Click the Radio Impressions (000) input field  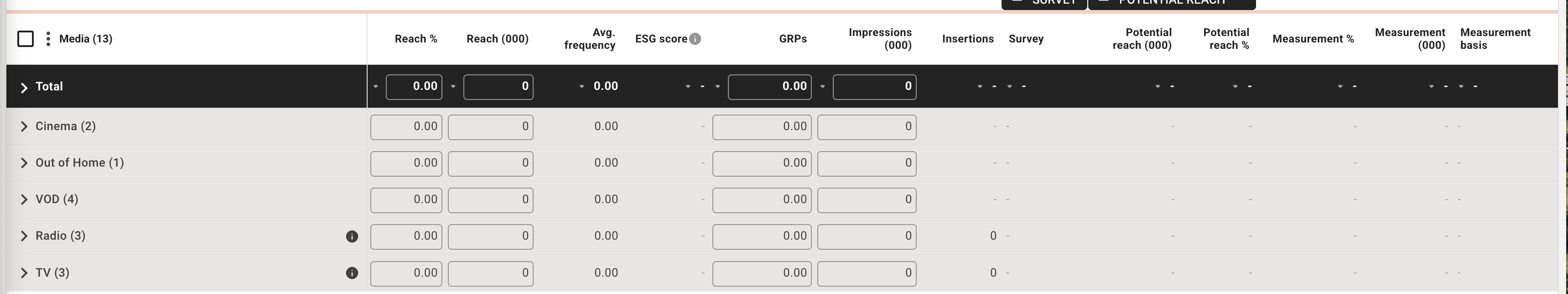(x=866, y=236)
